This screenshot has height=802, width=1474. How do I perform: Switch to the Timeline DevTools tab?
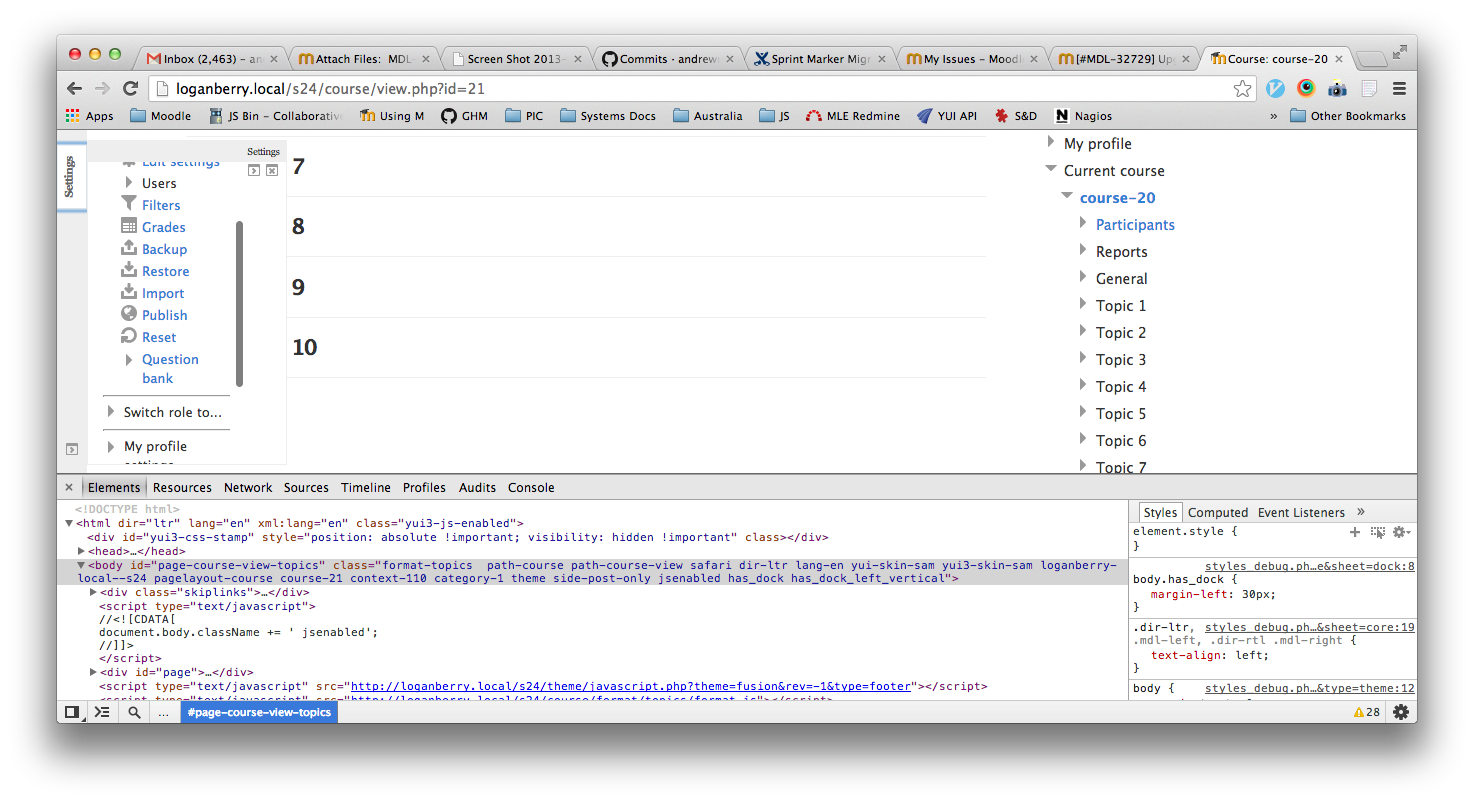pyautogui.click(x=366, y=487)
